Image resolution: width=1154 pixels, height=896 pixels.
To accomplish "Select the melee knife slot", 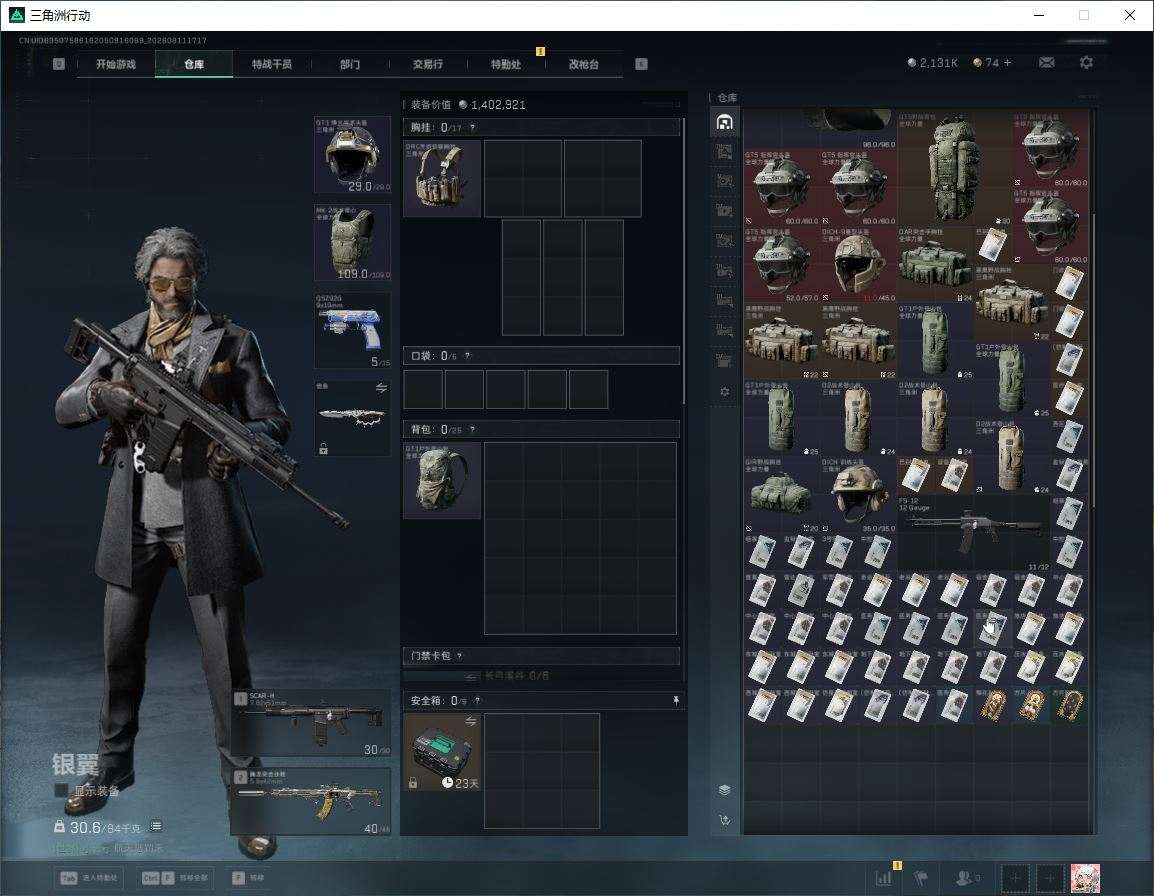I will point(353,417).
